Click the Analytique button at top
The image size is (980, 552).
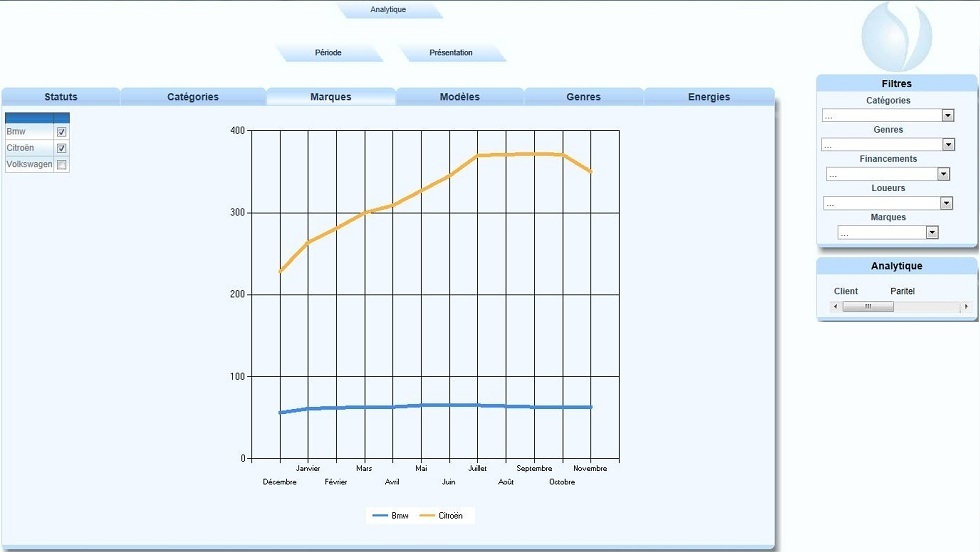(x=388, y=10)
